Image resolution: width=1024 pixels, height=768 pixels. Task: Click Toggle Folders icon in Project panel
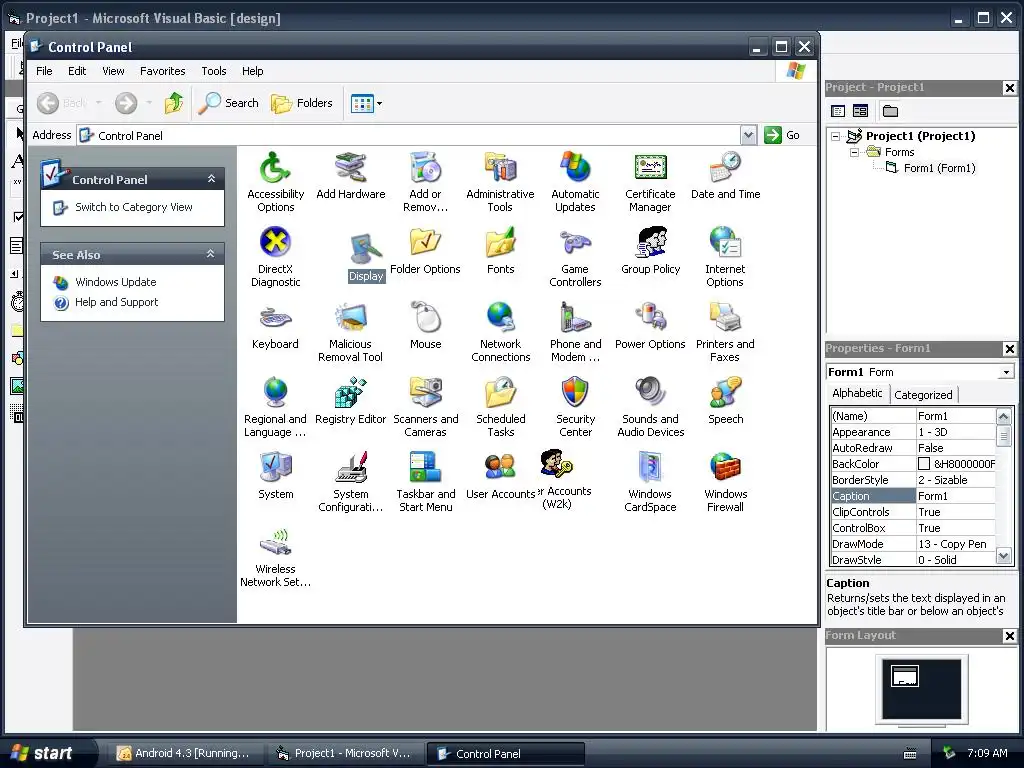[890, 111]
